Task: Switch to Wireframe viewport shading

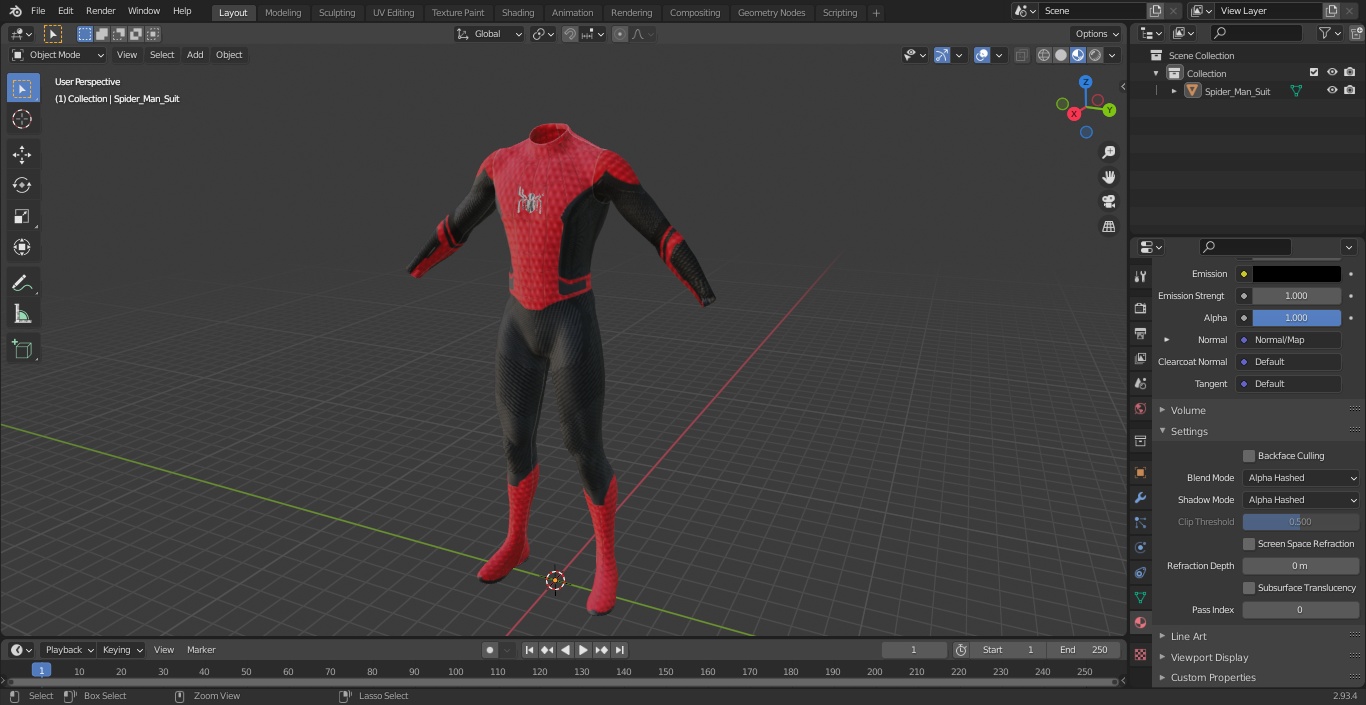Action: pyautogui.click(x=1044, y=55)
